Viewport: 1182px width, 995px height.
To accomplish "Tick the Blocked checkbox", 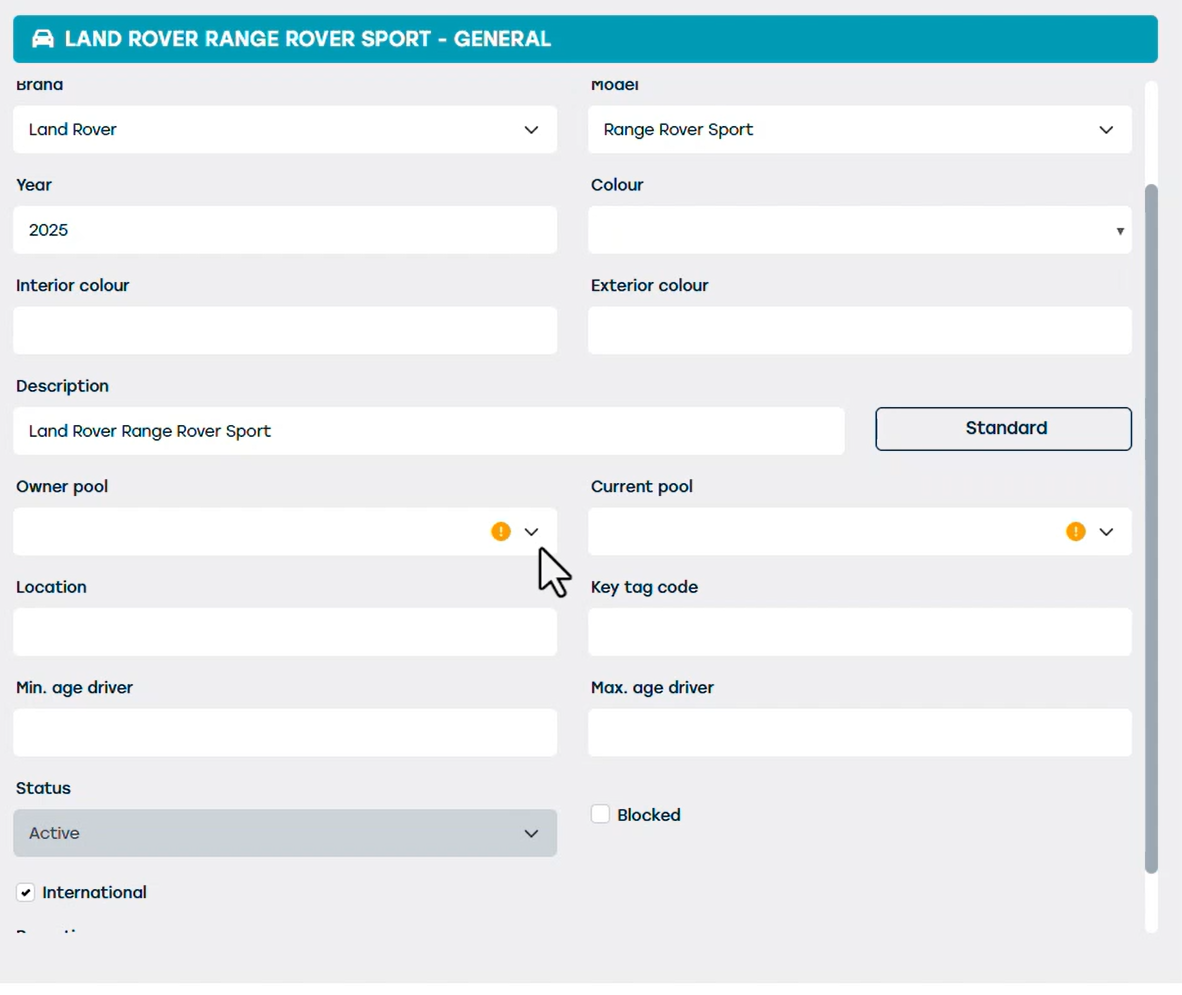I will tap(600, 814).
